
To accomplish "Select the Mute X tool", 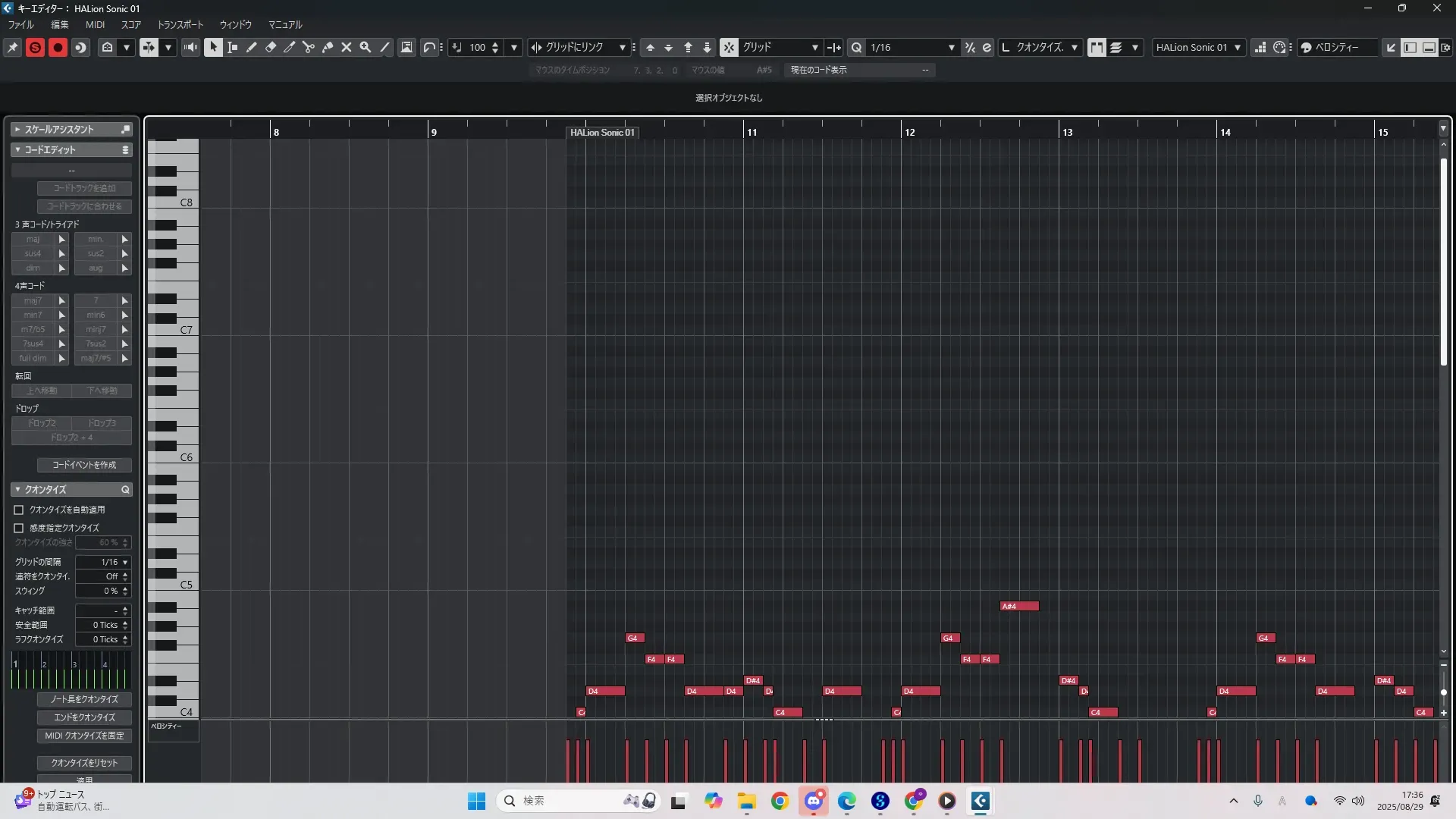I will [x=347, y=47].
